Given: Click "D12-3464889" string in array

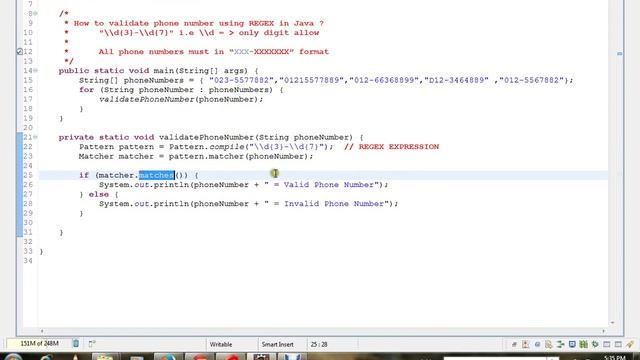Looking at the screenshot, I should 456,80.
